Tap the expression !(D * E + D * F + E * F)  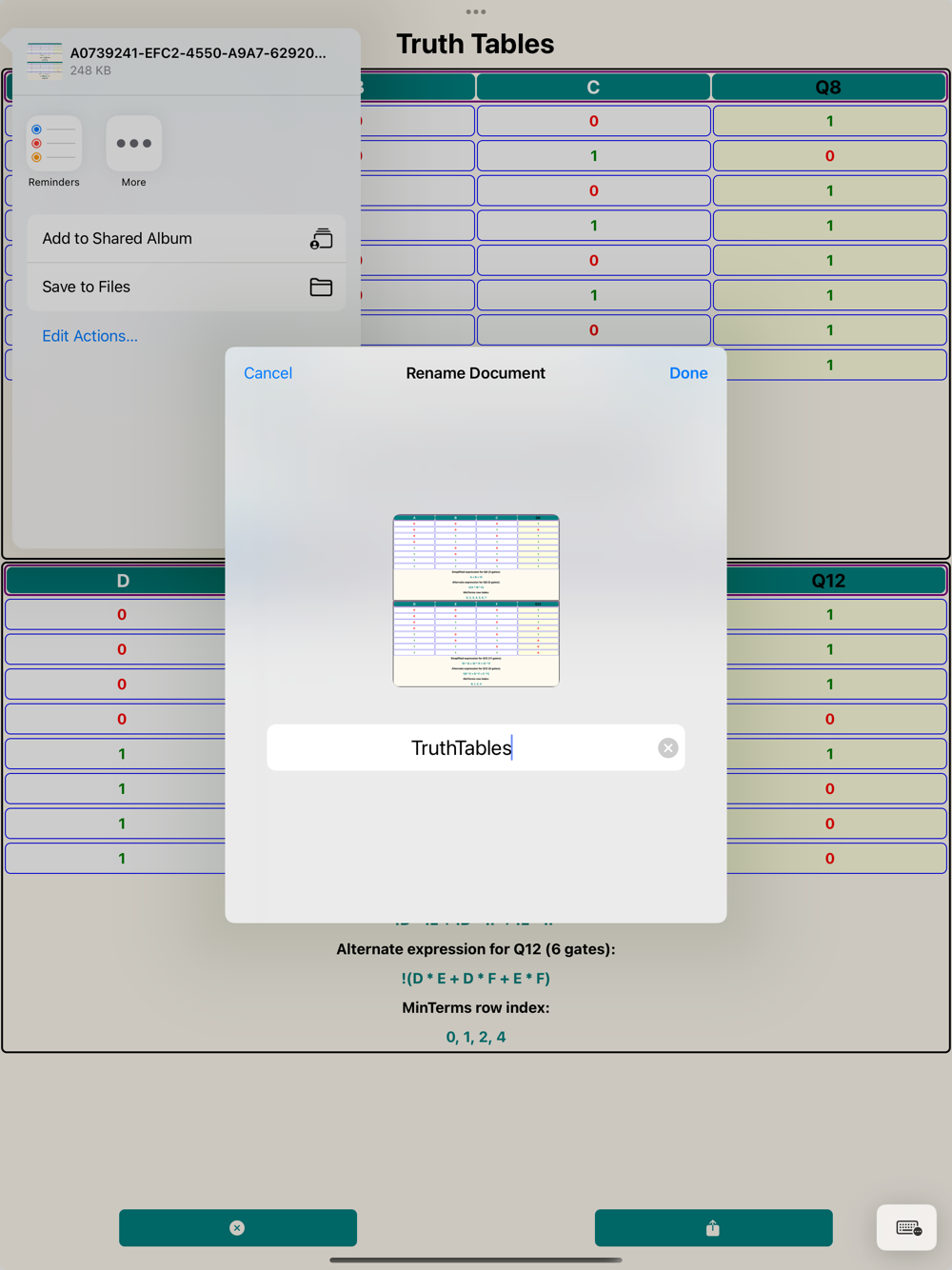476,979
